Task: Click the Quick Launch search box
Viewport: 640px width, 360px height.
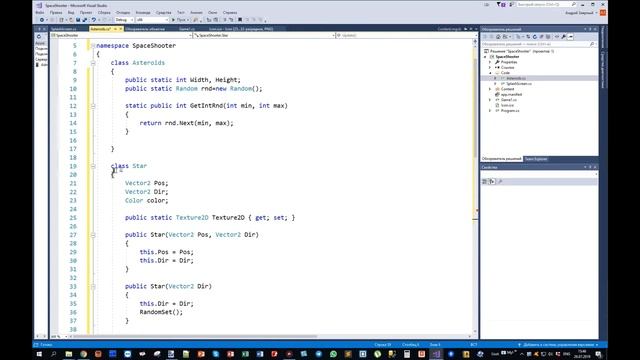Action: (x=547, y=4)
